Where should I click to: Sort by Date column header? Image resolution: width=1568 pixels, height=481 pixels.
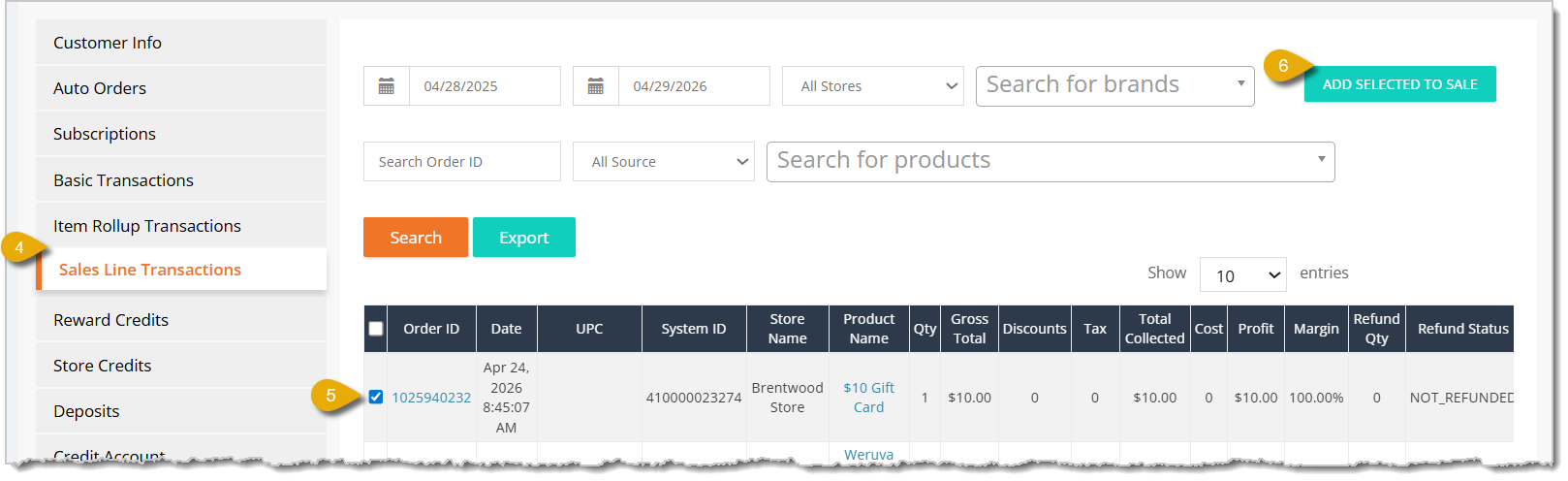coord(507,329)
